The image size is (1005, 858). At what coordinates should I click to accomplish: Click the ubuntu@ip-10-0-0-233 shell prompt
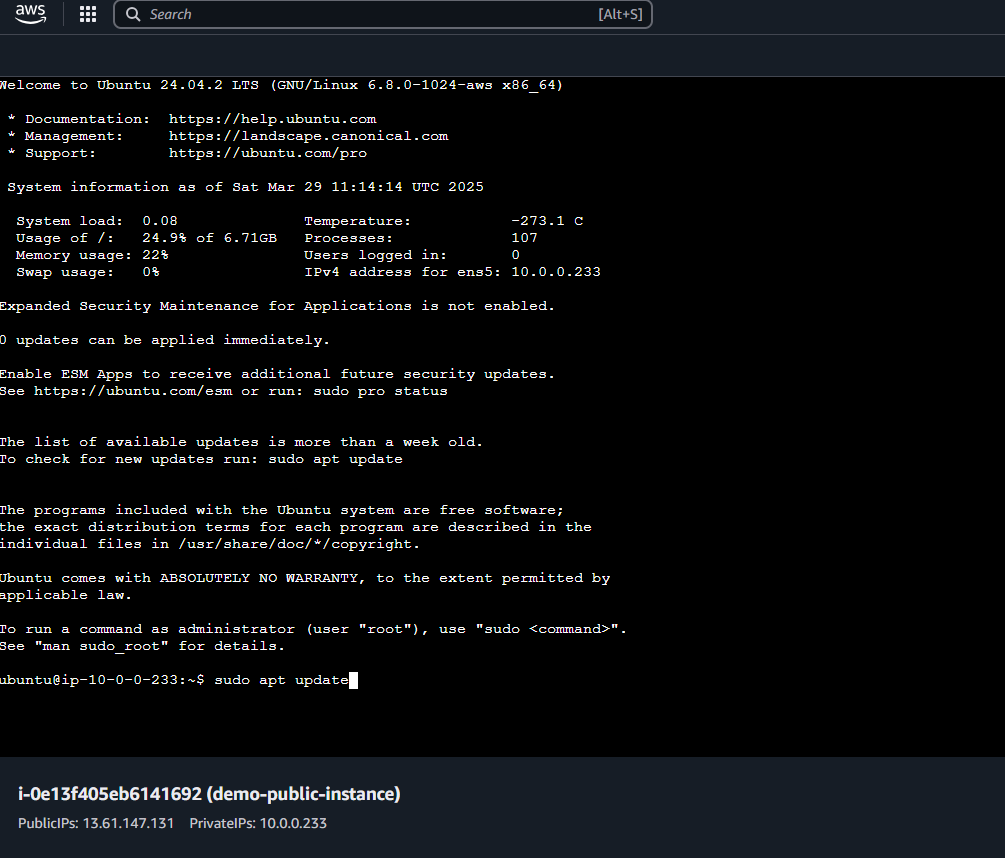coord(102,680)
